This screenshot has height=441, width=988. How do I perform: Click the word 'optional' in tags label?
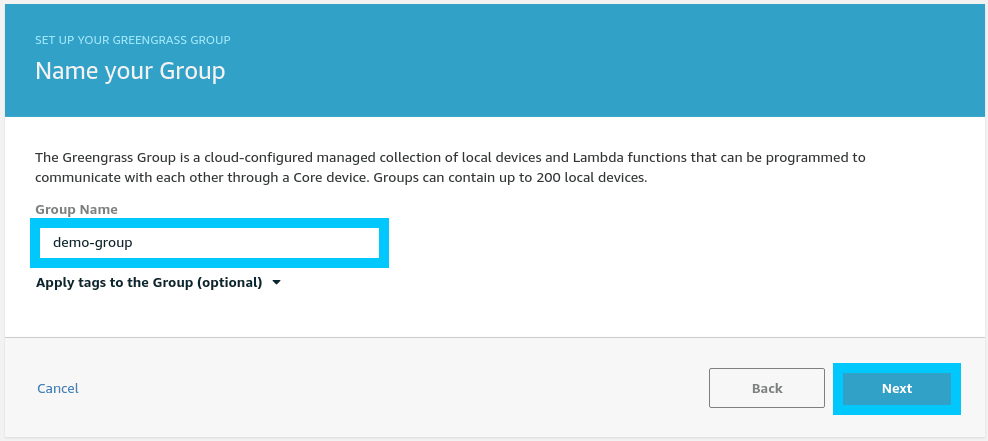[229, 283]
